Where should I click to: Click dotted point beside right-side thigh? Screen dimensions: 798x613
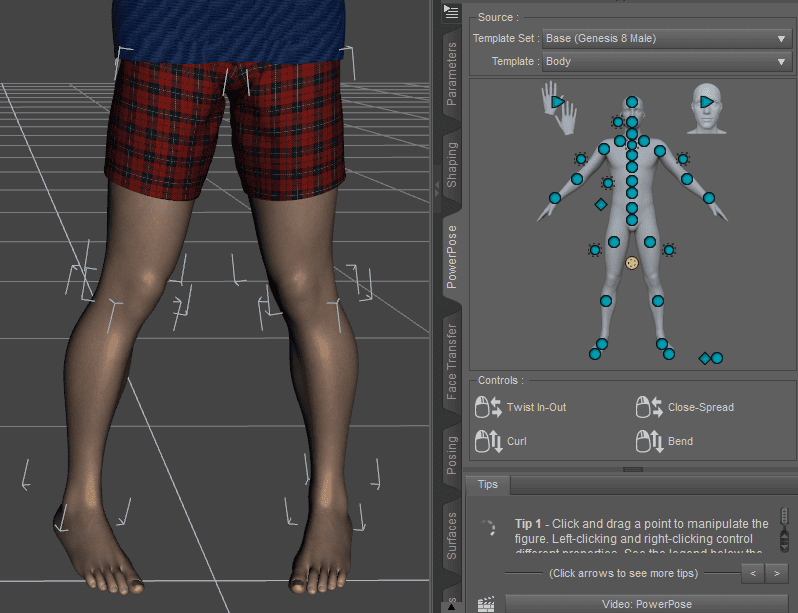[x=669, y=250]
